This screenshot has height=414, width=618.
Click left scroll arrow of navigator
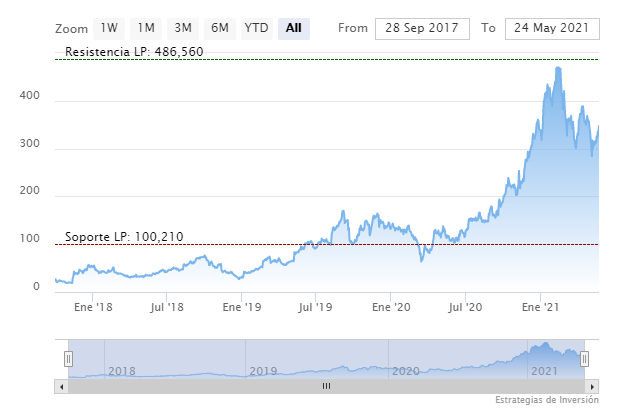[61, 385]
